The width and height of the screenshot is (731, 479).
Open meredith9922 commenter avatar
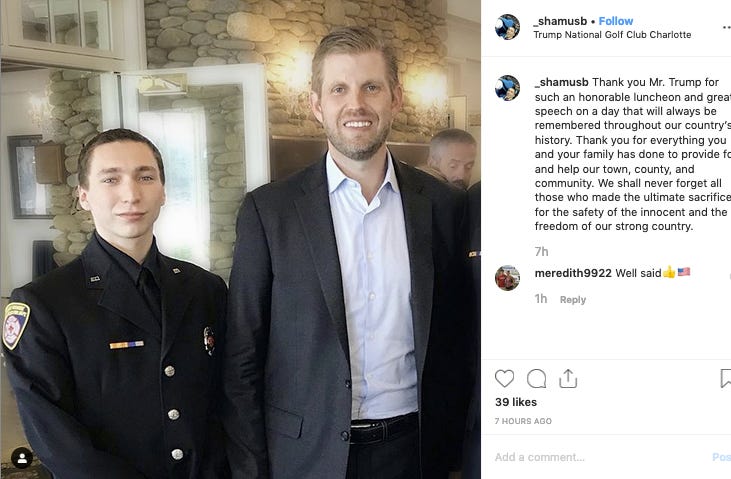tap(507, 278)
